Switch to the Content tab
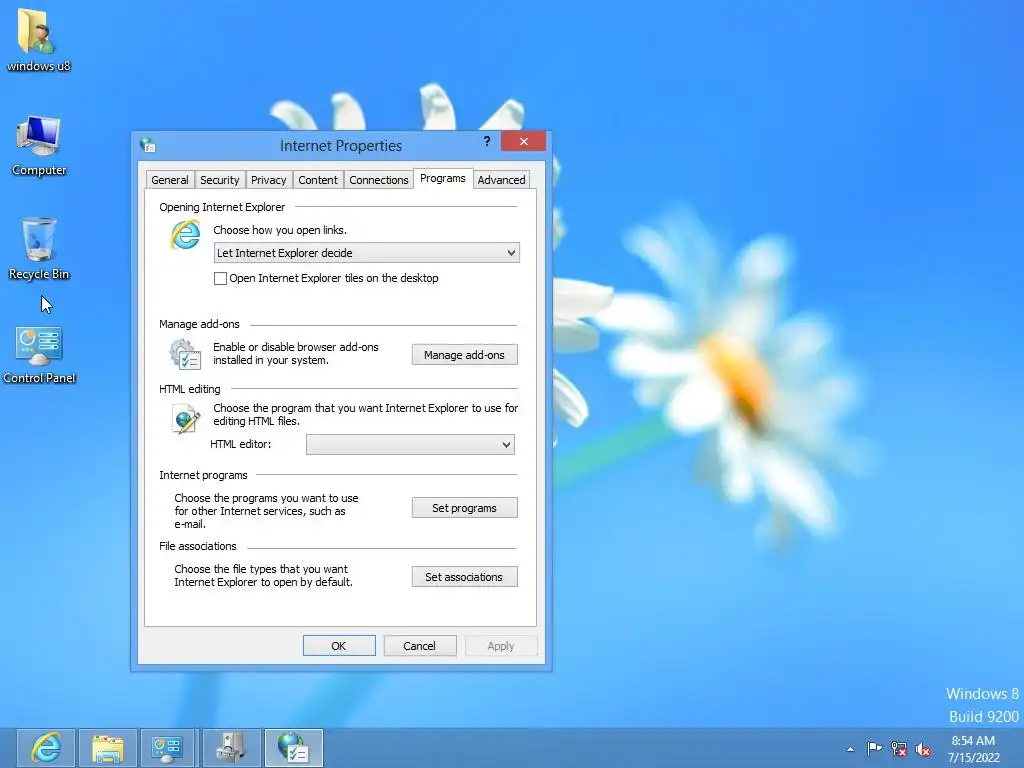Screen dimensions: 1024x768 pos(318,180)
